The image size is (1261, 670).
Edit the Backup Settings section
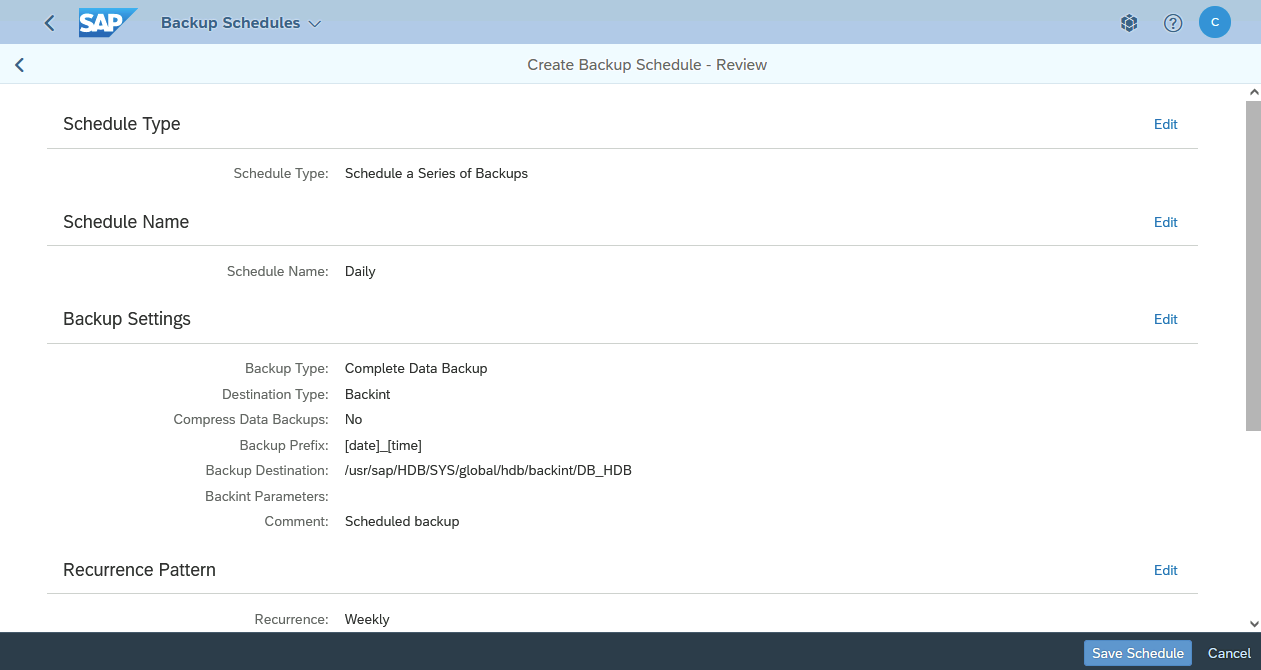coord(1165,319)
